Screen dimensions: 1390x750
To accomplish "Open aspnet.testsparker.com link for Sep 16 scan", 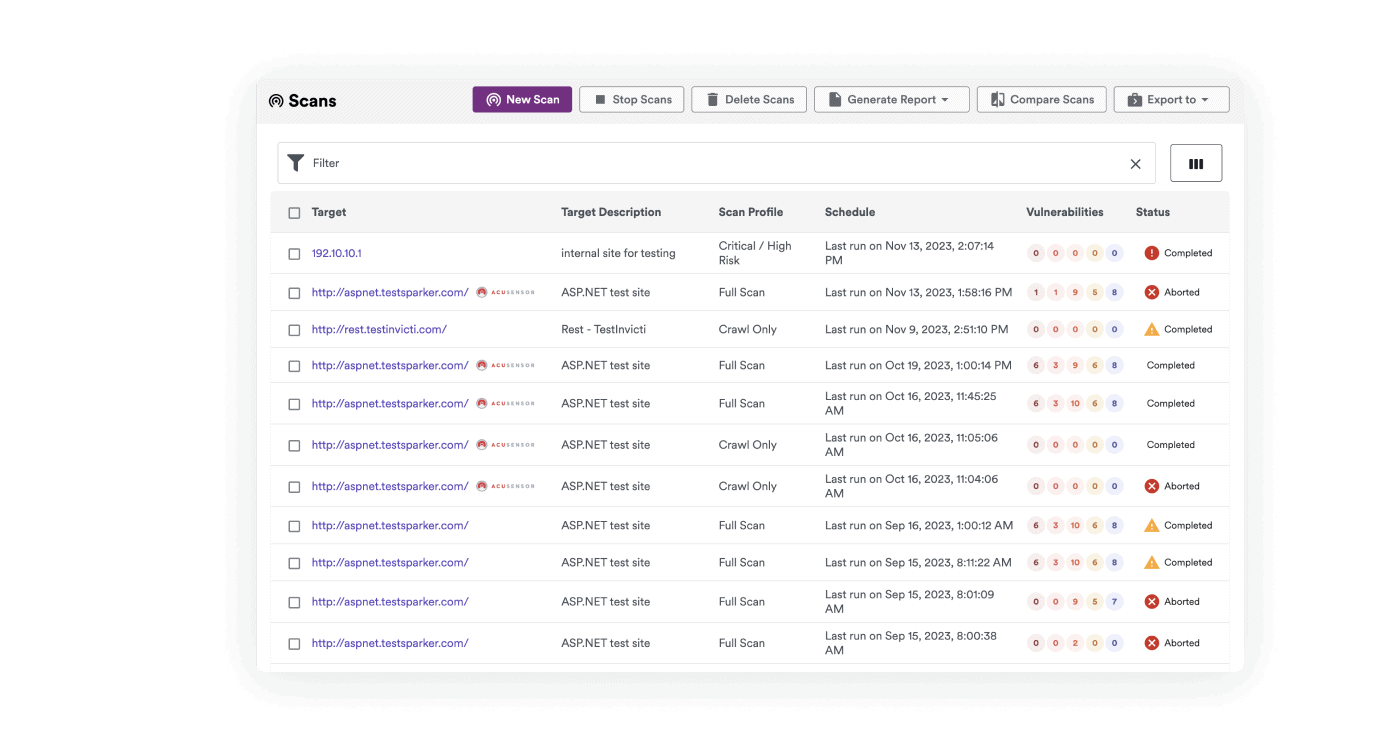I will [390, 525].
